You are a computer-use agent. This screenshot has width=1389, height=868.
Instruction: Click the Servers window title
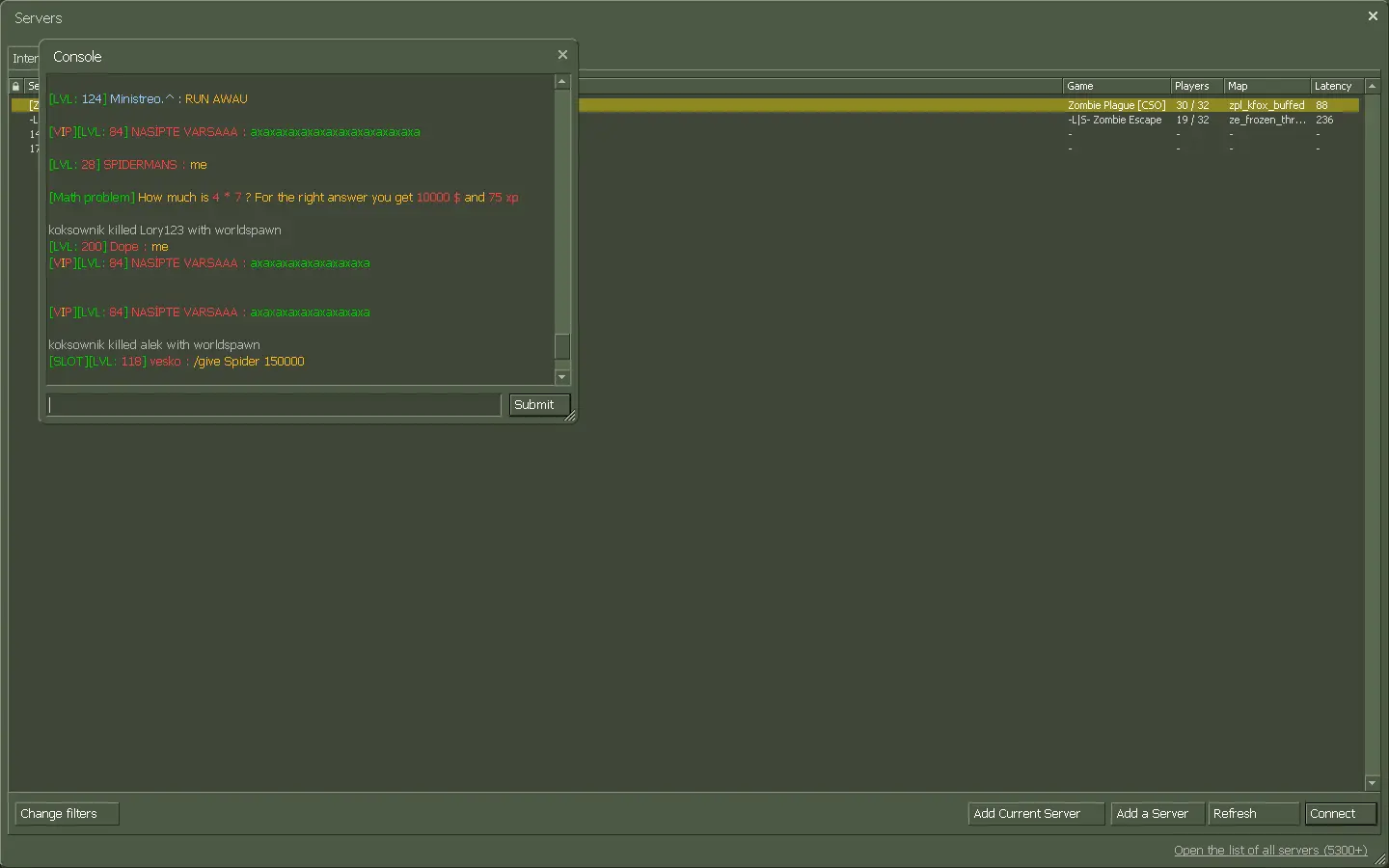[39, 18]
